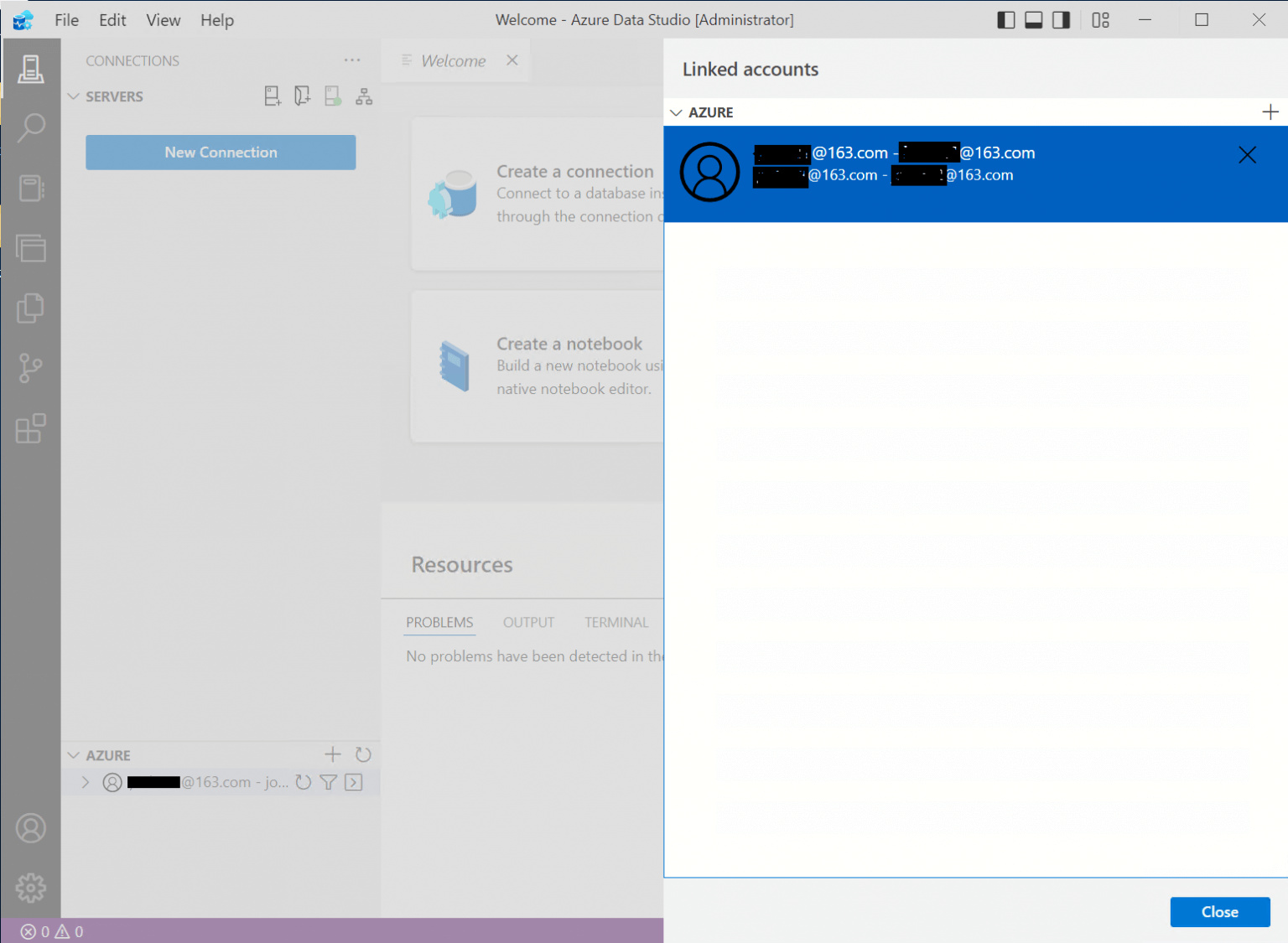1288x943 pixels.
Task: Collapse the AZURE section in sidebar
Action: pos(74,755)
